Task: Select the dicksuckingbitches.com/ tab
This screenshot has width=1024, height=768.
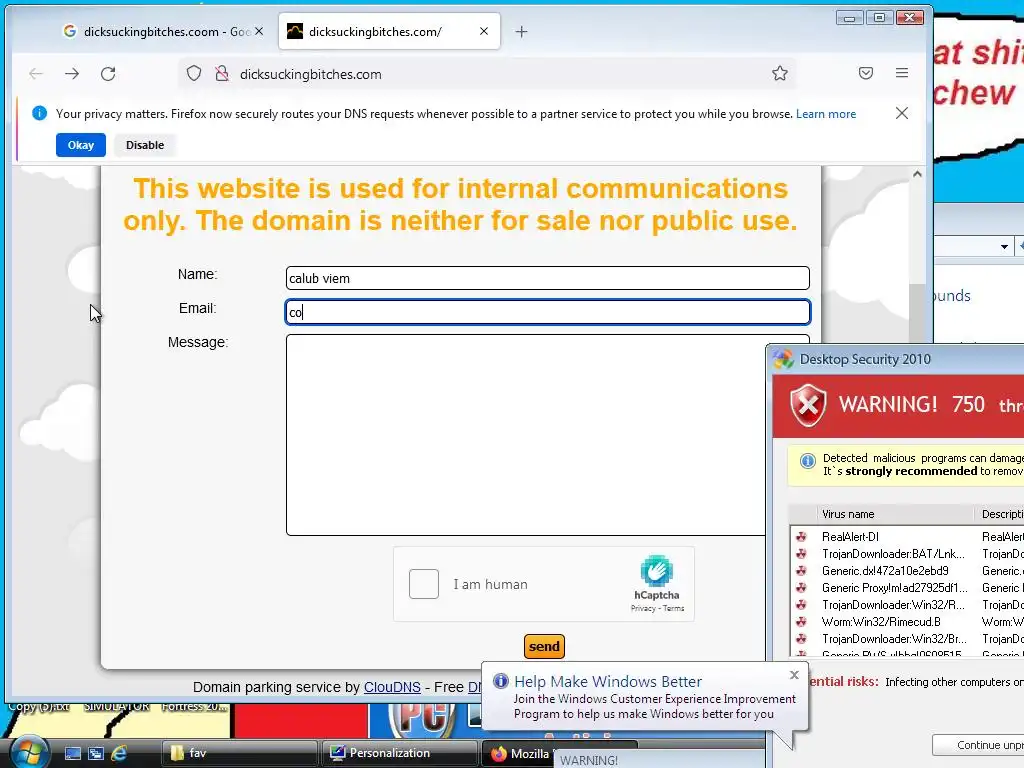Action: pos(389,31)
